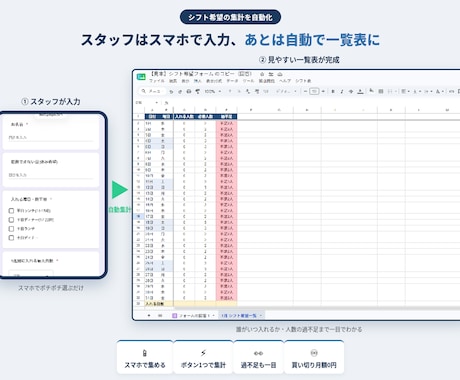Switch to フォームの回答 1 sheet tab
The image size is (460, 380).
tap(193, 315)
